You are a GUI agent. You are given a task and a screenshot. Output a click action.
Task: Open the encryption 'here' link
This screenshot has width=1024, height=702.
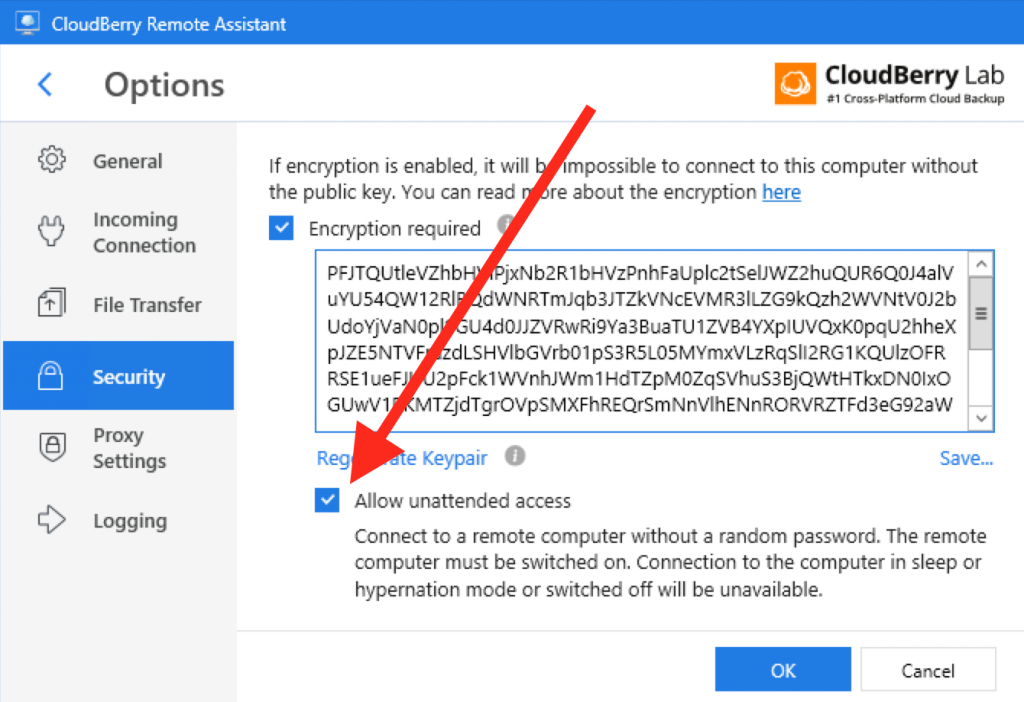click(x=781, y=192)
